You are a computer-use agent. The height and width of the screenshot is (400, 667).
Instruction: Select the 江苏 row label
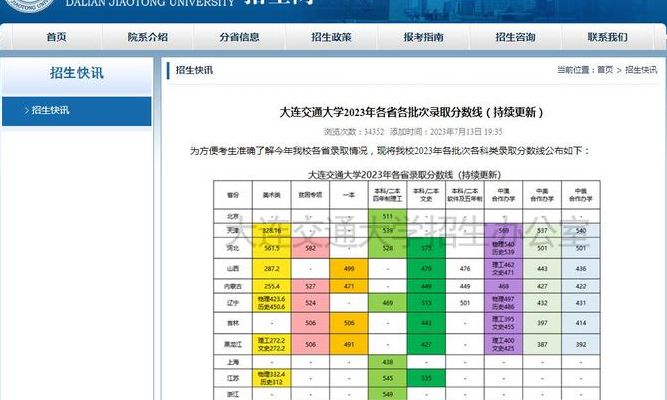233,378
